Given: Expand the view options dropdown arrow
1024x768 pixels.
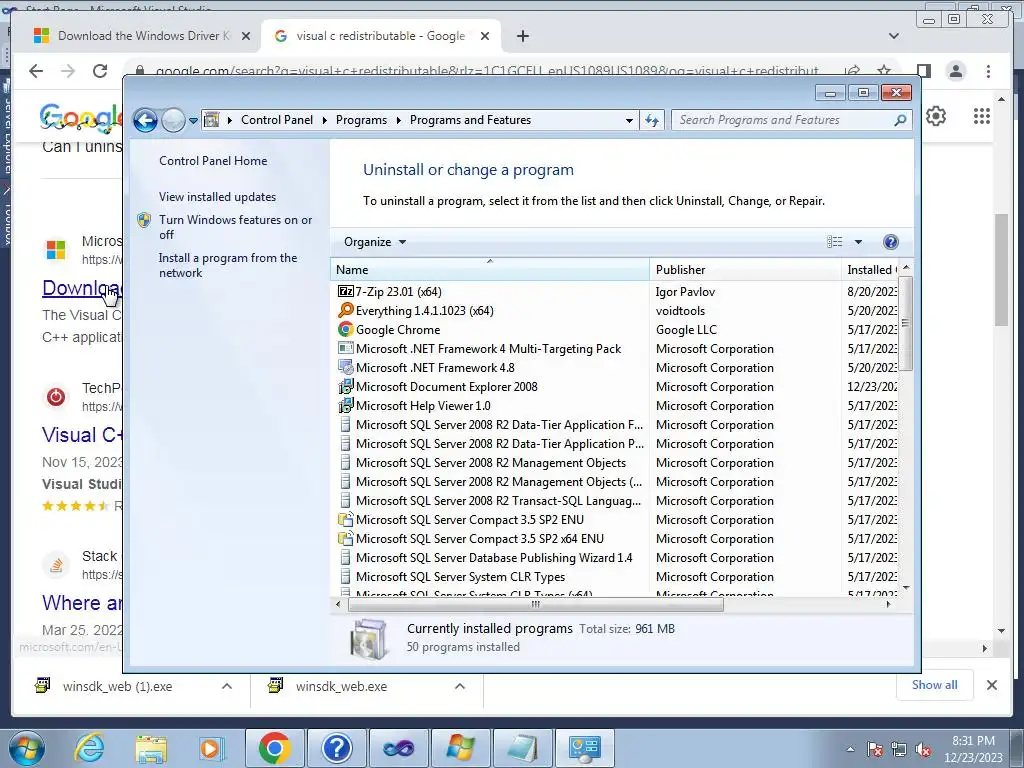Looking at the screenshot, I should pyautogui.click(x=858, y=242).
